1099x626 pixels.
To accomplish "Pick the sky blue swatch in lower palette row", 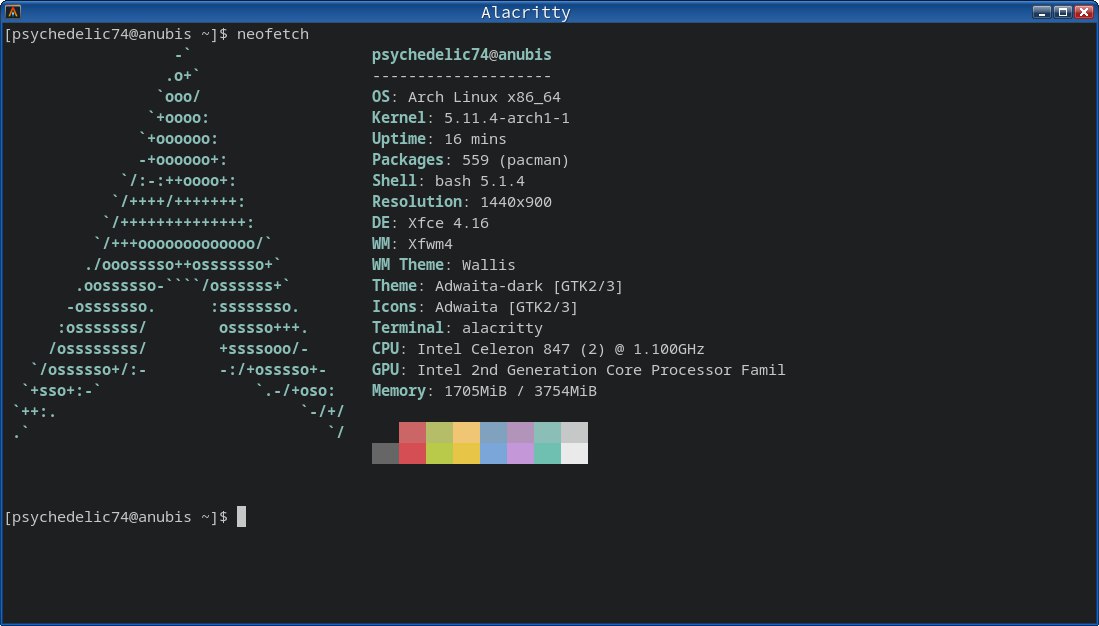I will pyautogui.click(x=493, y=454).
